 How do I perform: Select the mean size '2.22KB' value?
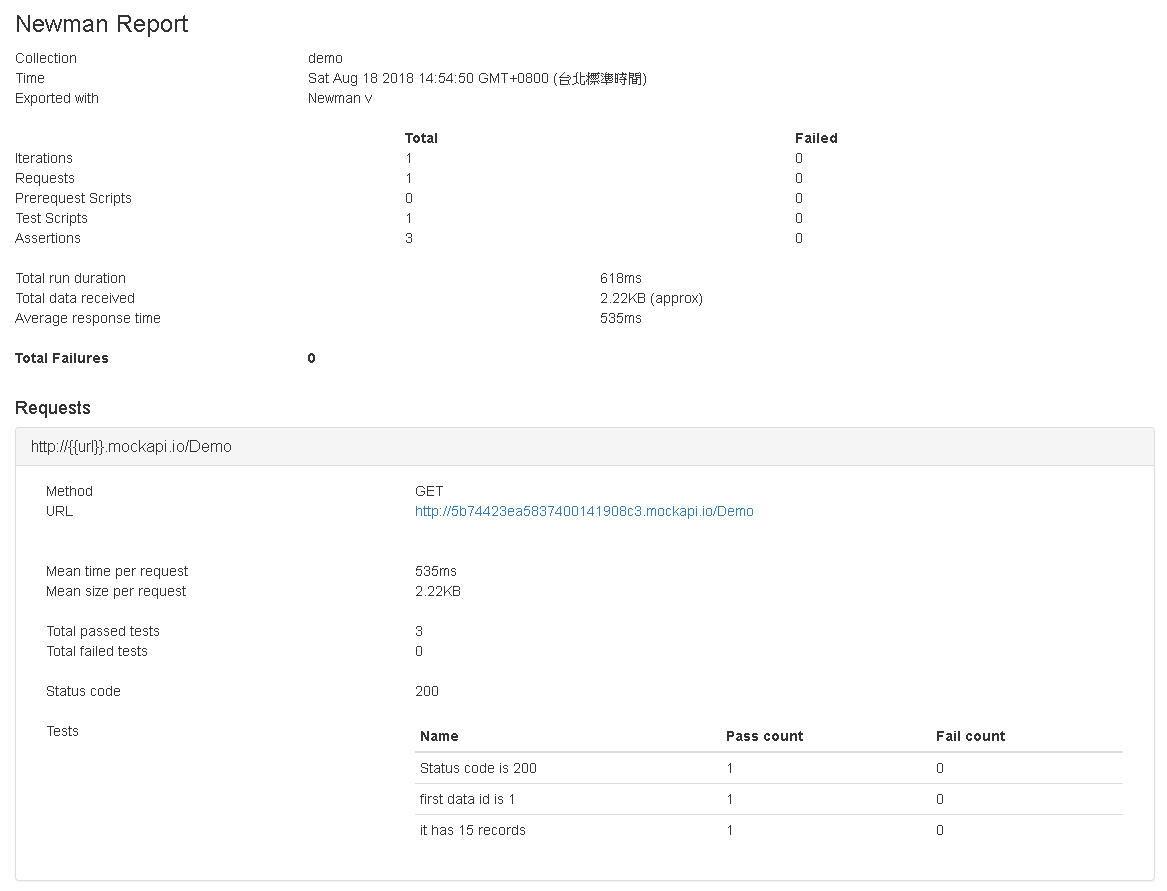(438, 591)
